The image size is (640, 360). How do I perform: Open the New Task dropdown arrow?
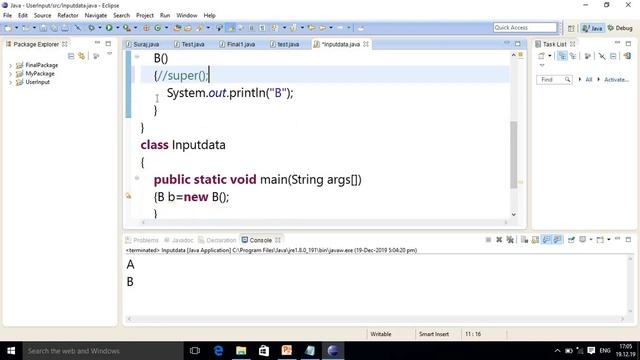pos(550,56)
